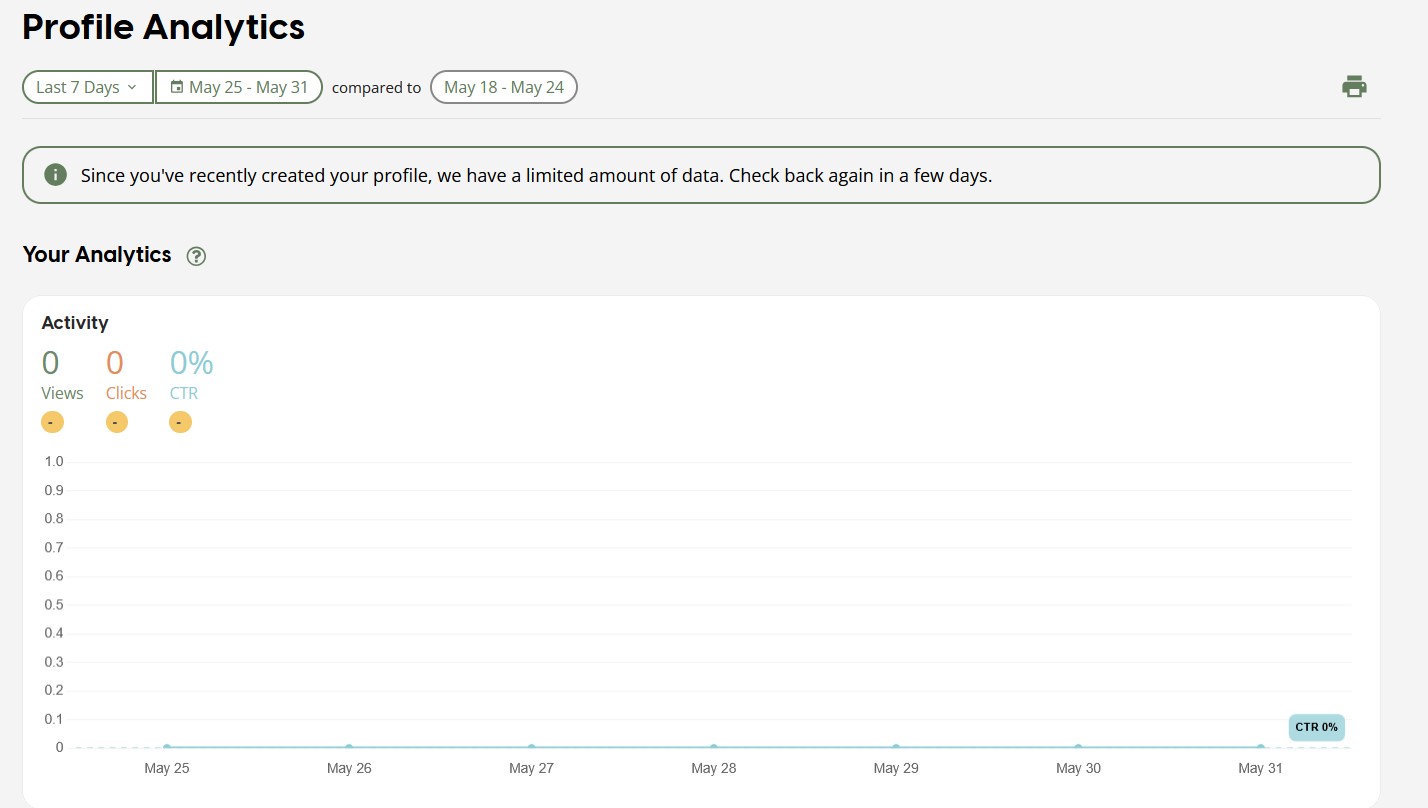The height and width of the screenshot is (808, 1428).
Task: Click the calendar icon in the date range
Action: tap(177, 87)
